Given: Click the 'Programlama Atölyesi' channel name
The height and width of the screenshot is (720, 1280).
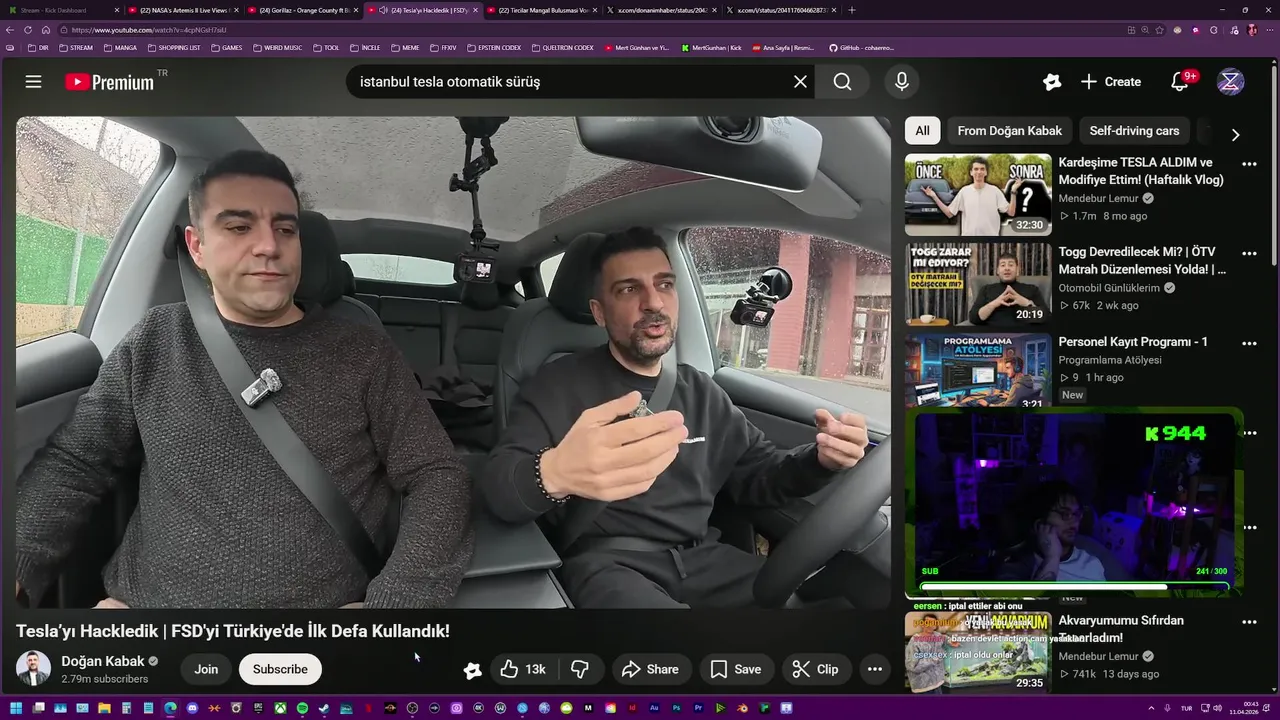Looking at the screenshot, I should coord(1110,360).
